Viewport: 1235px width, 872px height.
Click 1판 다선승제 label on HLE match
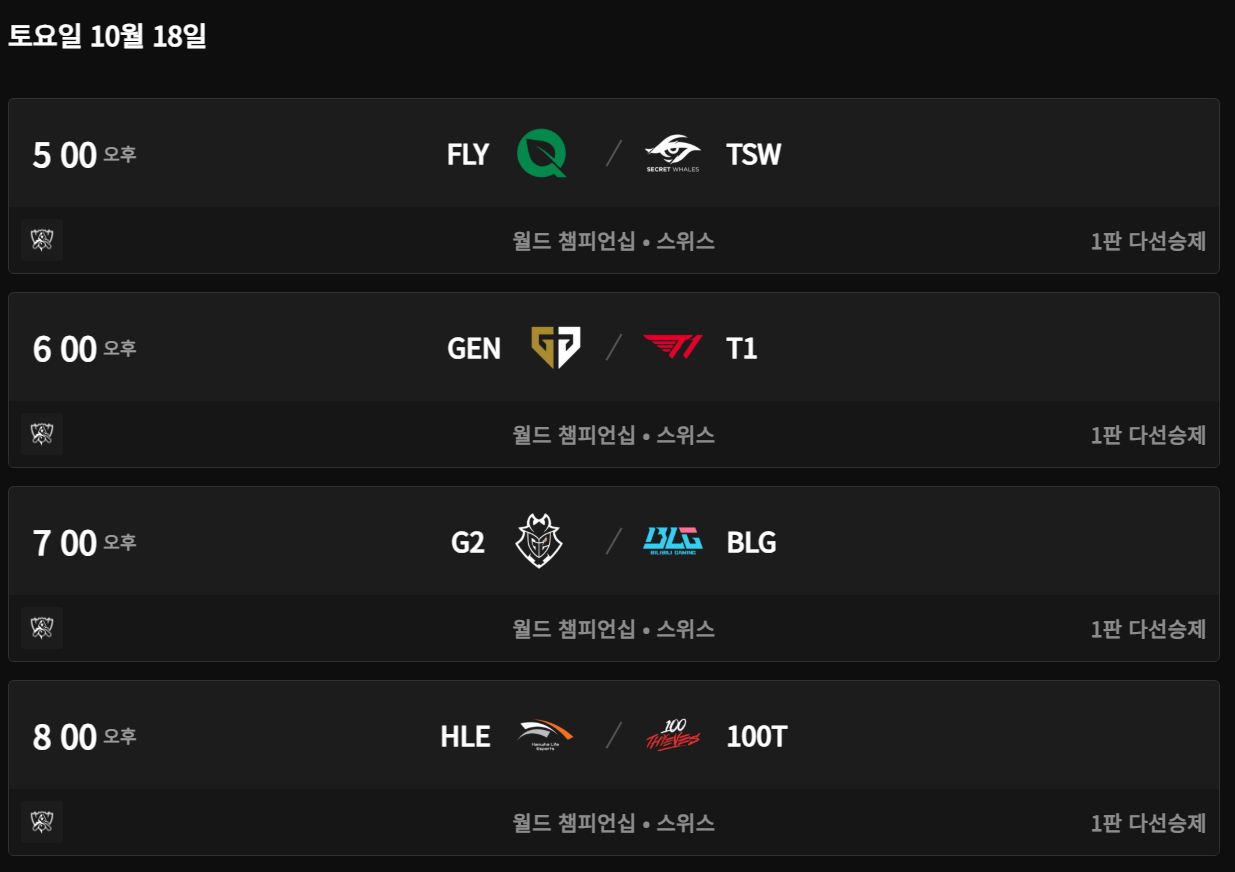pyautogui.click(x=1148, y=823)
